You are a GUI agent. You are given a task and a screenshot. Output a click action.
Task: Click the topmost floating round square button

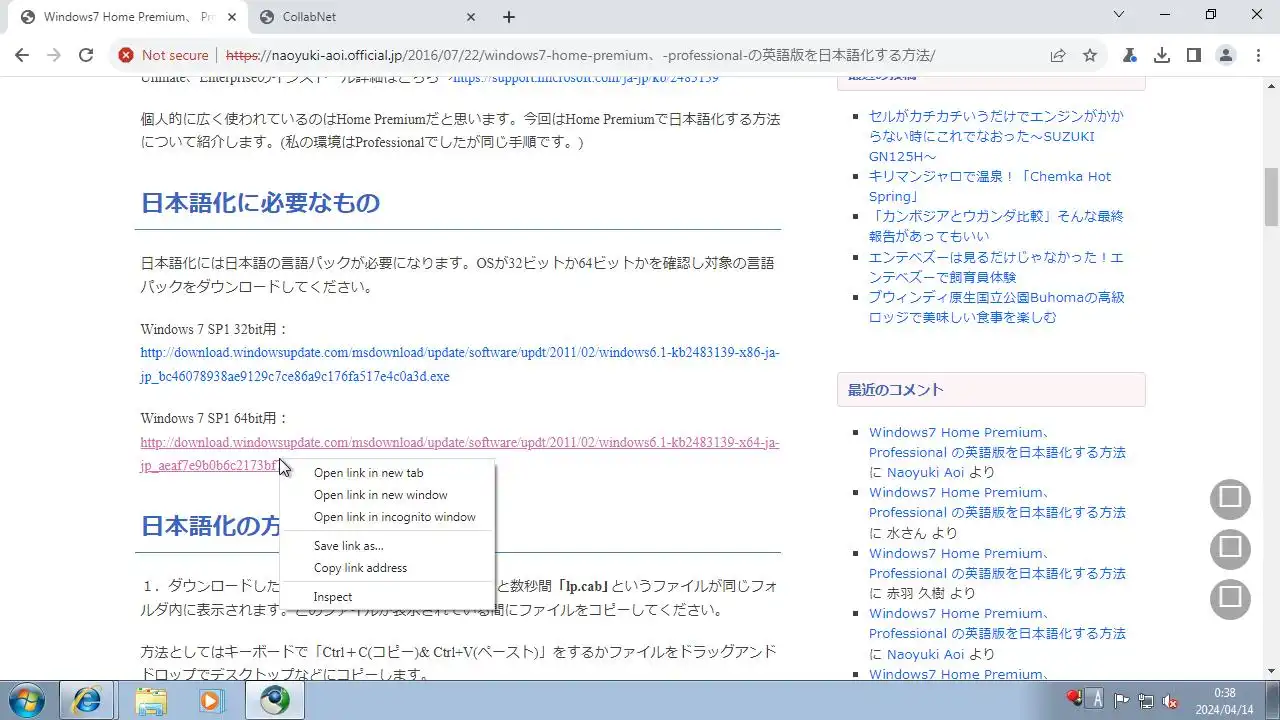1230,498
